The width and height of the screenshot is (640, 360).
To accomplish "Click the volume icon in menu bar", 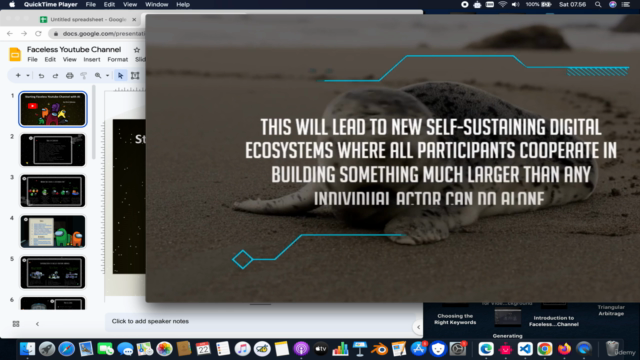I will (516, 4).
